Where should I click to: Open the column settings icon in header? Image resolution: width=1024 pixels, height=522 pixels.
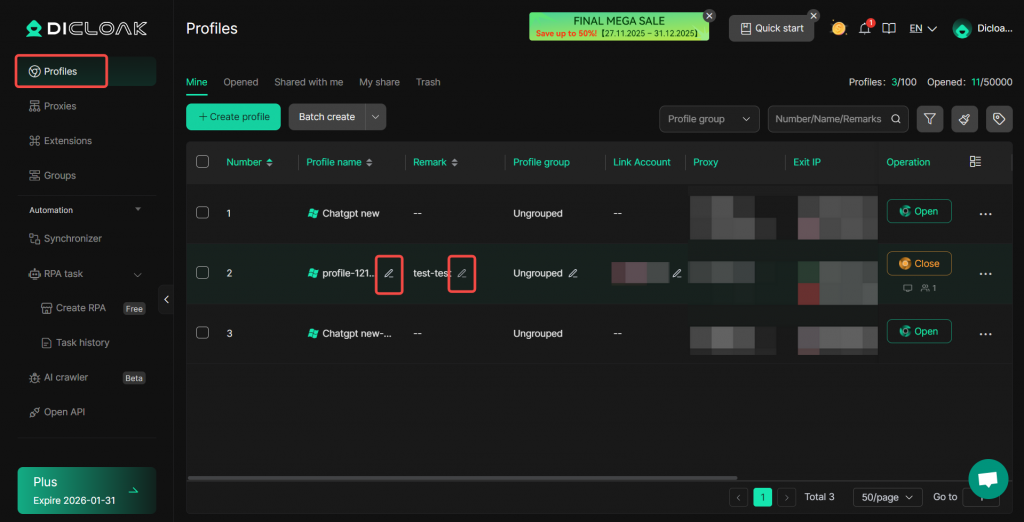976,162
